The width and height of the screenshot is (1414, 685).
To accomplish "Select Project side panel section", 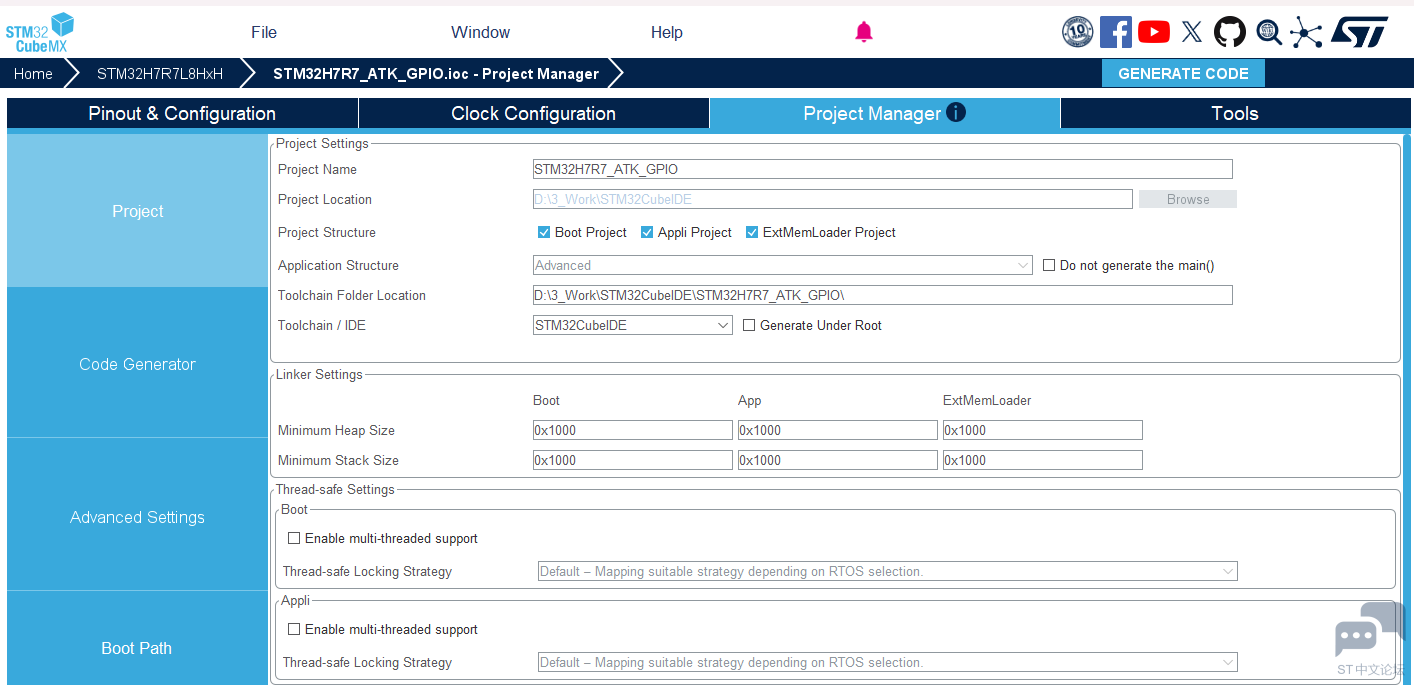I will tap(138, 211).
